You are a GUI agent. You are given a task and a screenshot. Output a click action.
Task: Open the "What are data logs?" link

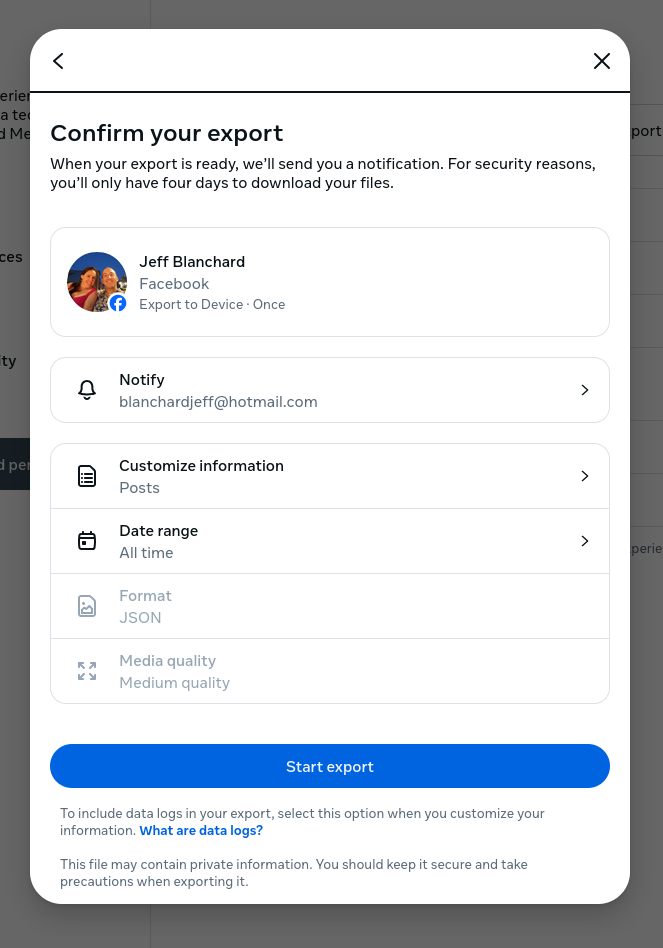coord(201,831)
